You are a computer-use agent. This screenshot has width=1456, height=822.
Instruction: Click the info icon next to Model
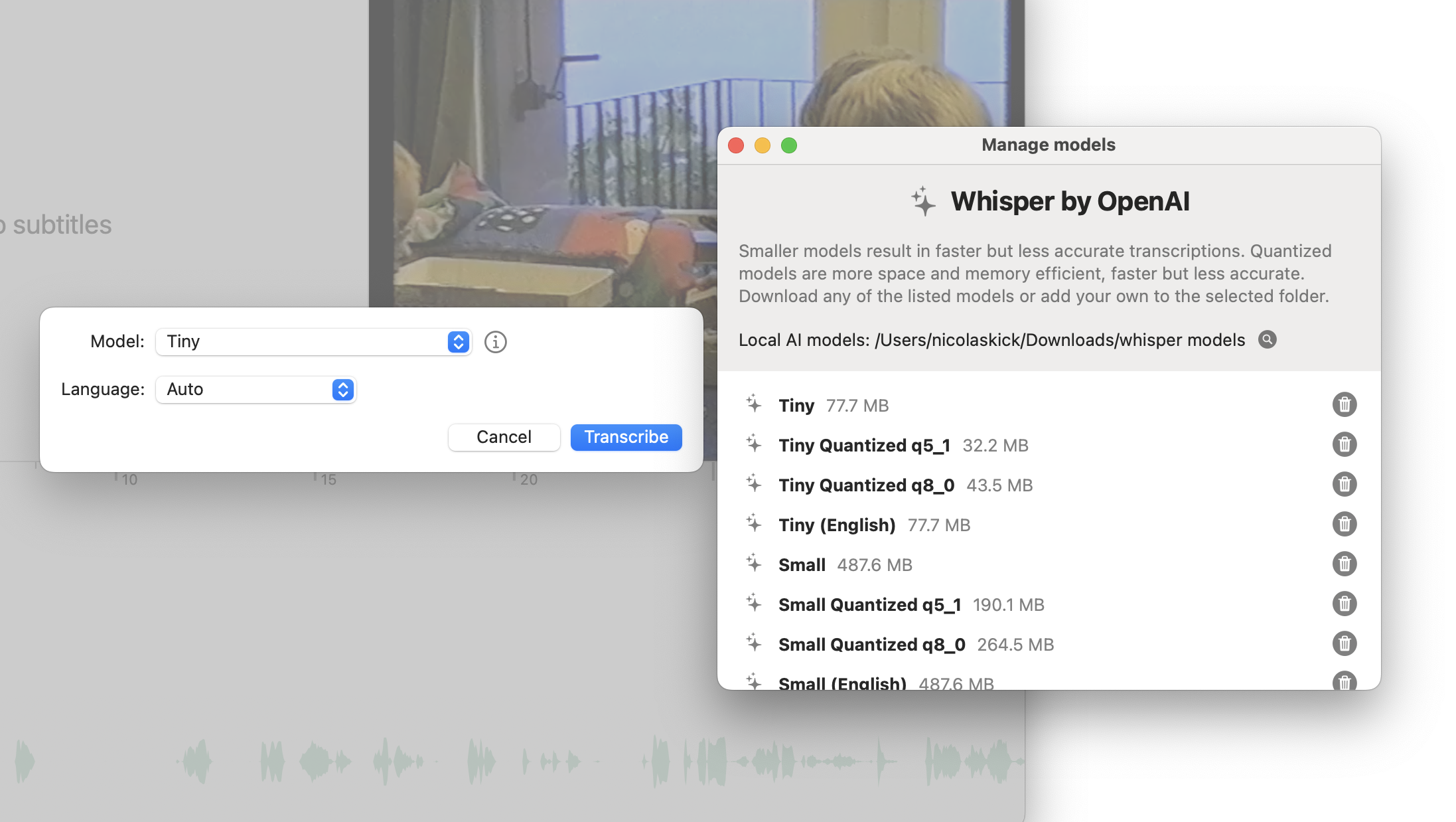[x=495, y=342]
